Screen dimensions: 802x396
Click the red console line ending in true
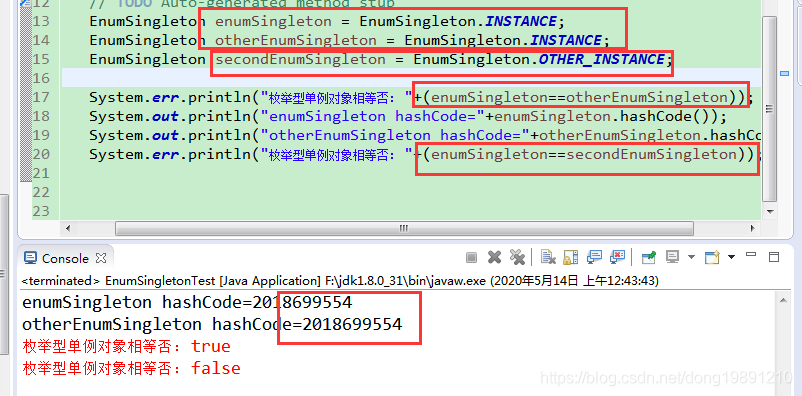click(x=126, y=346)
